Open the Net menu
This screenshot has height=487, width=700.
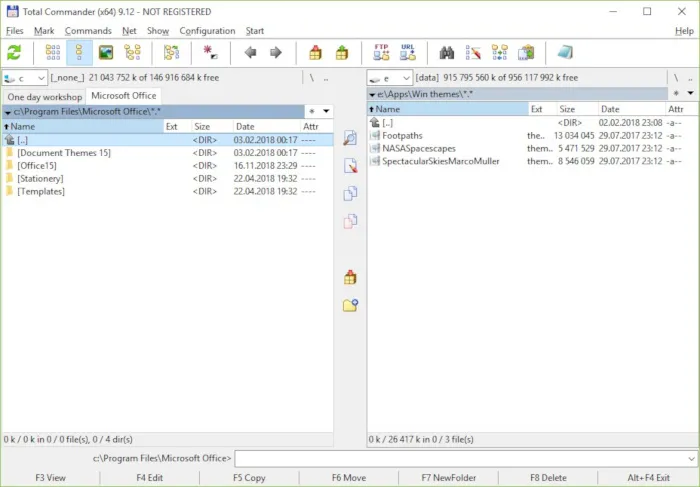129,31
